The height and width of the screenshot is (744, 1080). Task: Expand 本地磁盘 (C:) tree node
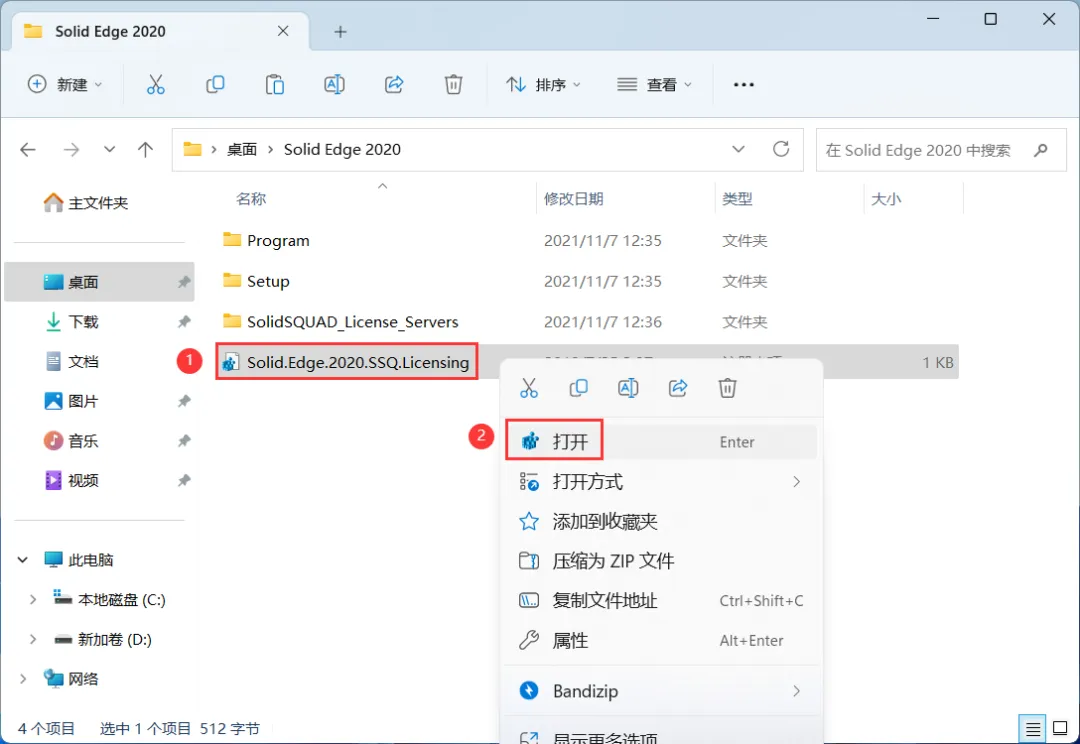[32, 600]
